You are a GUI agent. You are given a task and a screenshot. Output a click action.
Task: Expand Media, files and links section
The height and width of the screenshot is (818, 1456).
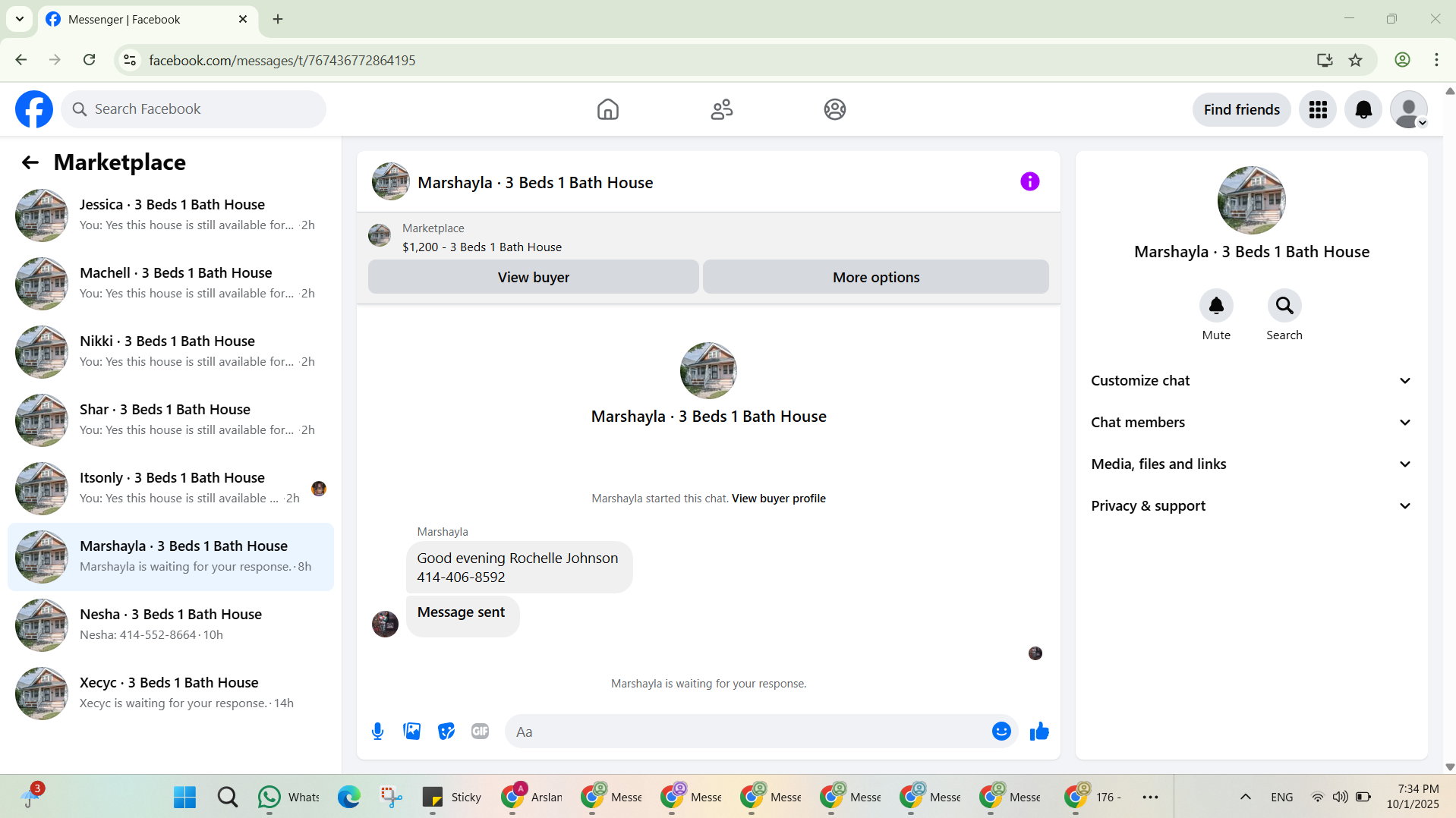[1252, 464]
